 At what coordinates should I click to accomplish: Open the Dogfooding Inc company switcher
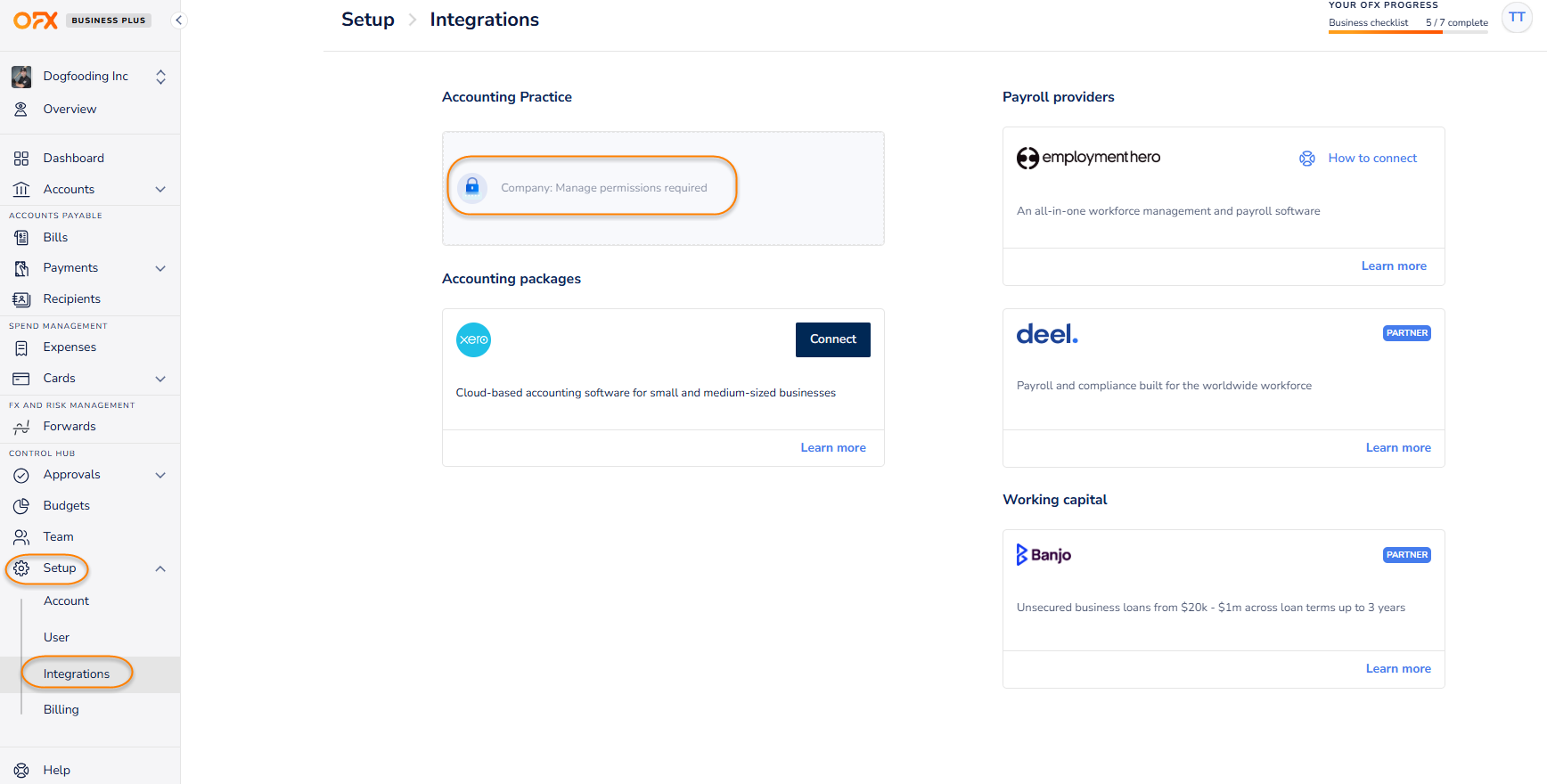[x=89, y=77]
